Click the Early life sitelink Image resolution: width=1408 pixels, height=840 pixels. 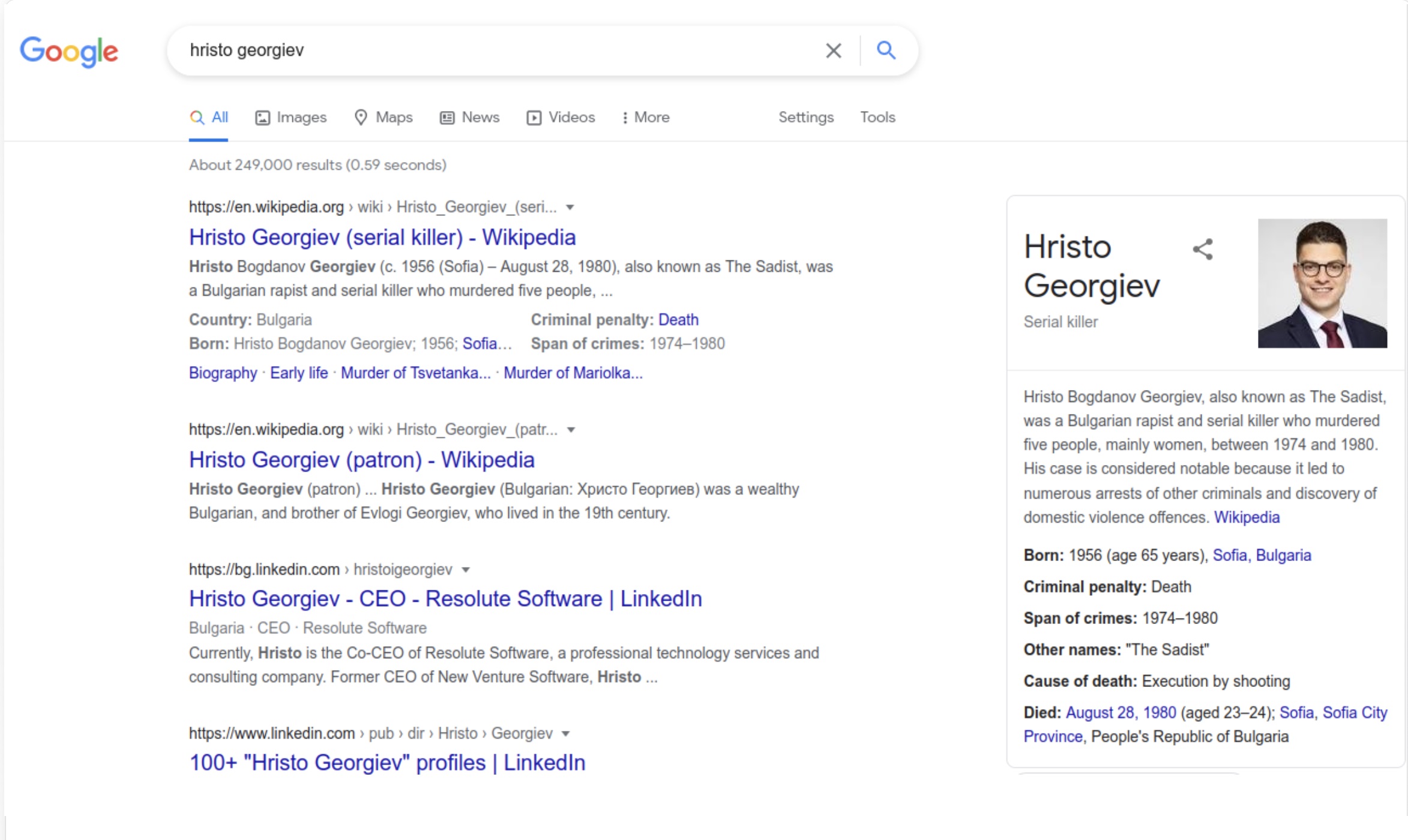click(299, 373)
